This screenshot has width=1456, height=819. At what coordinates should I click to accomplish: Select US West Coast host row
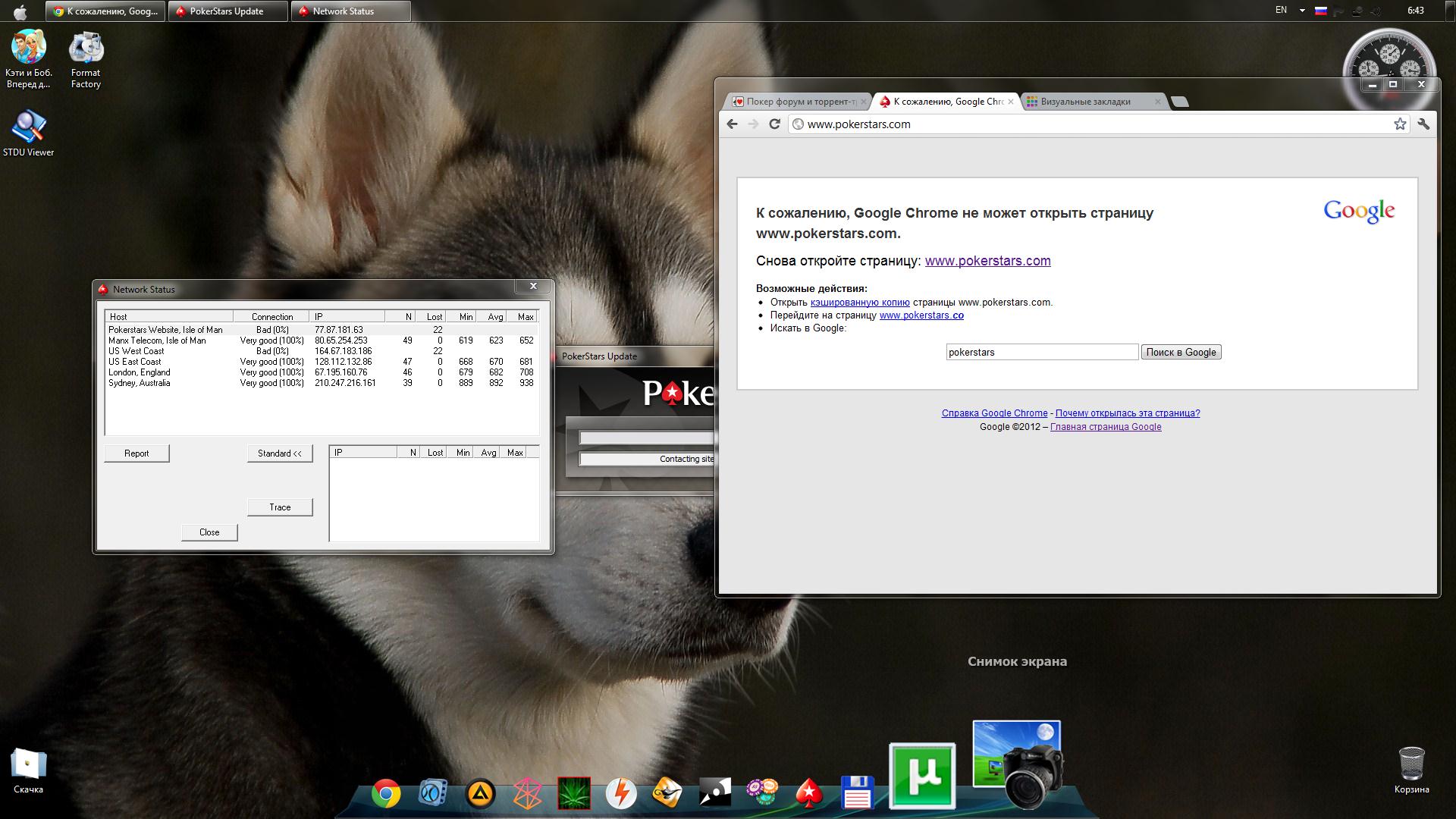(136, 351)
